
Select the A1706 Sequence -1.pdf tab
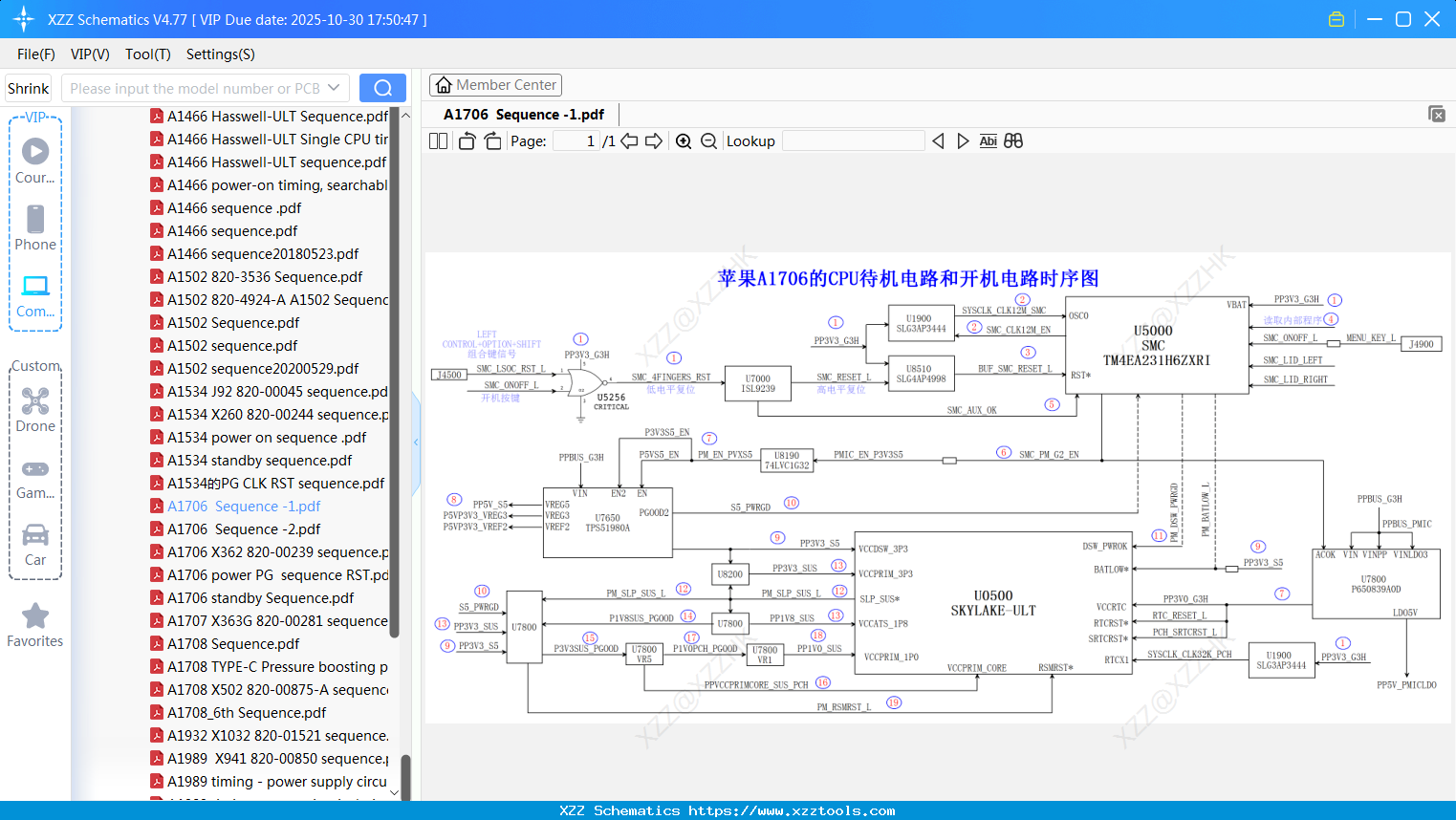coord(524,115)
